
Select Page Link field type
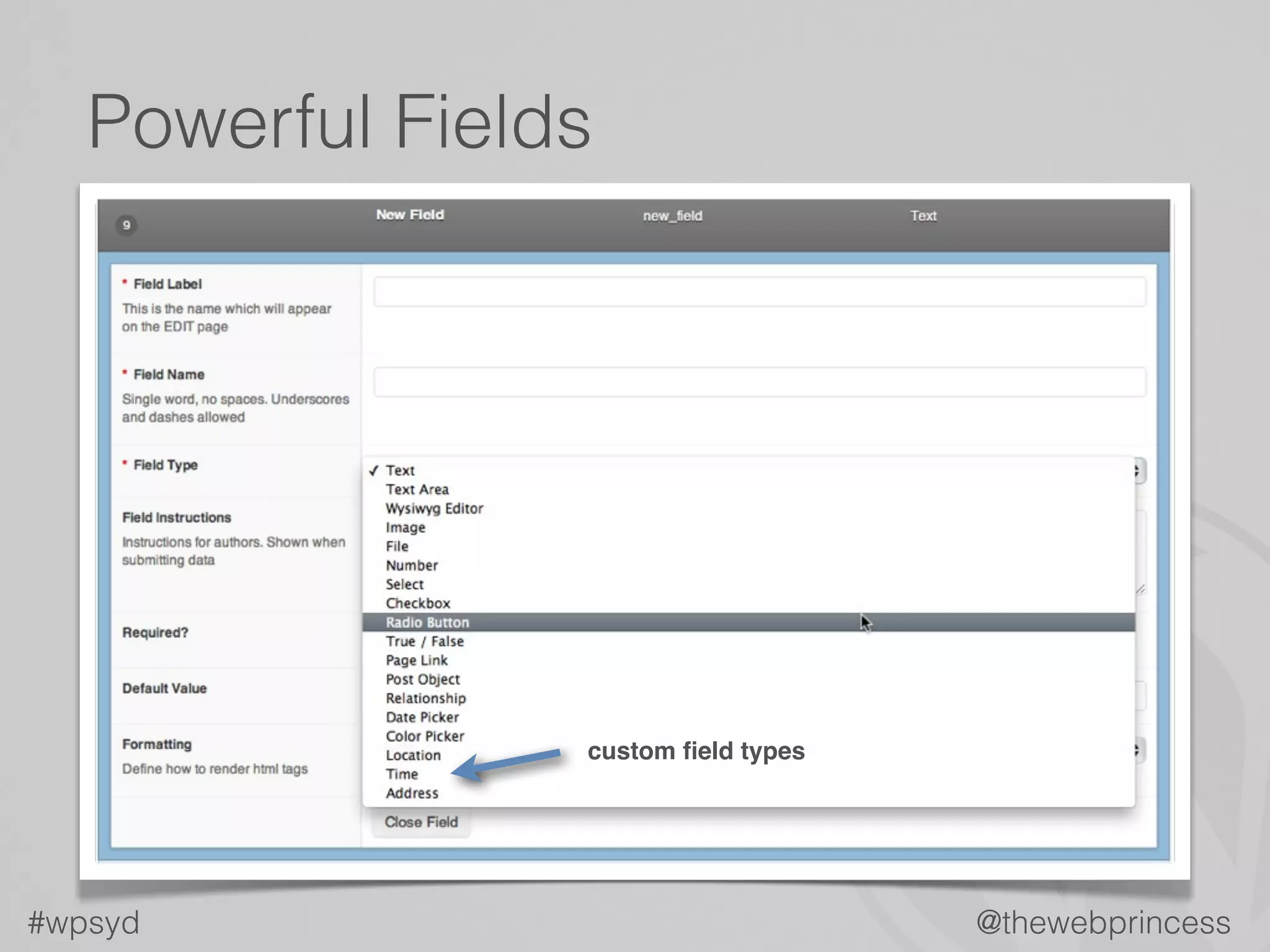[748, 660]
